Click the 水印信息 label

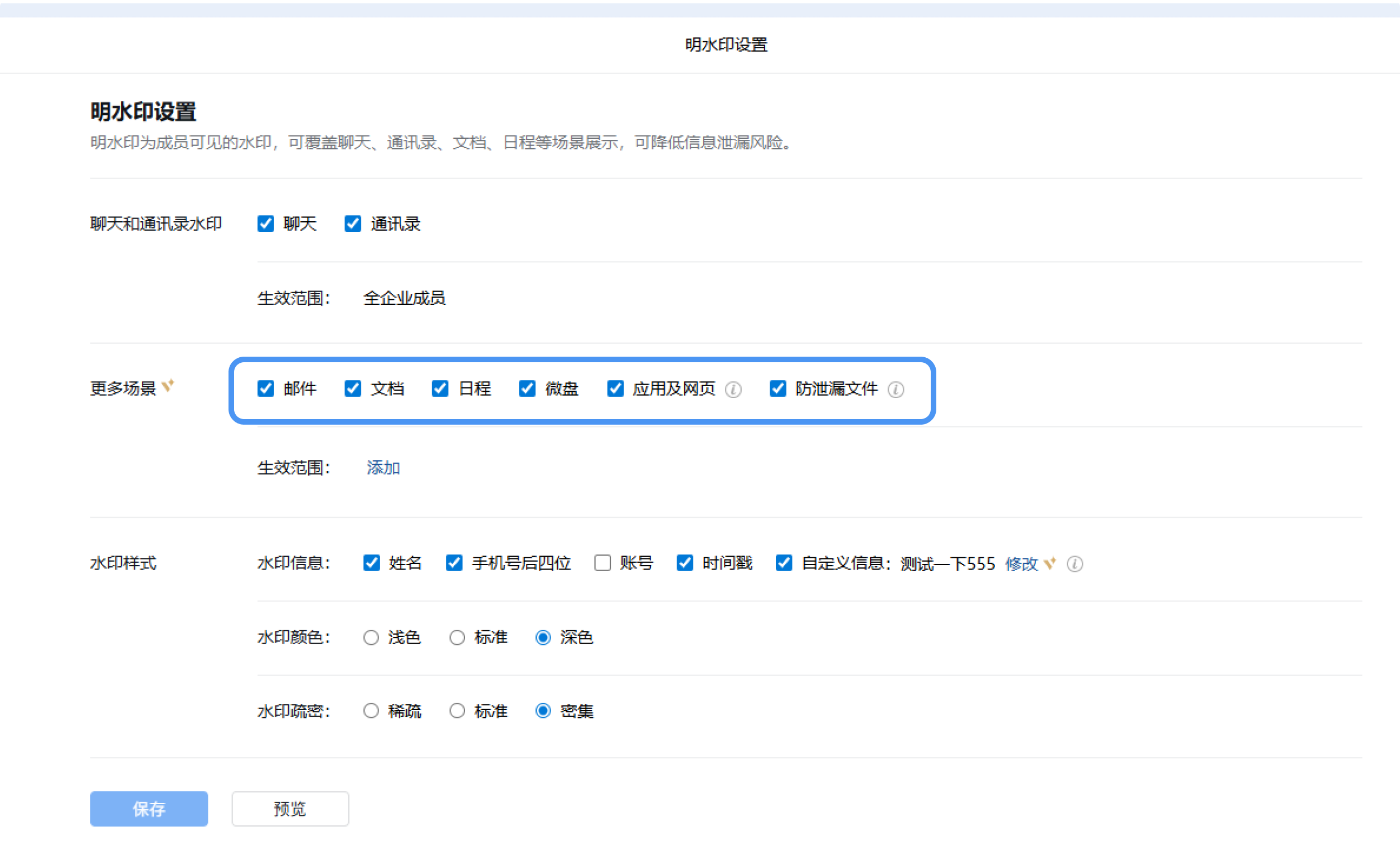pos(294,563)
